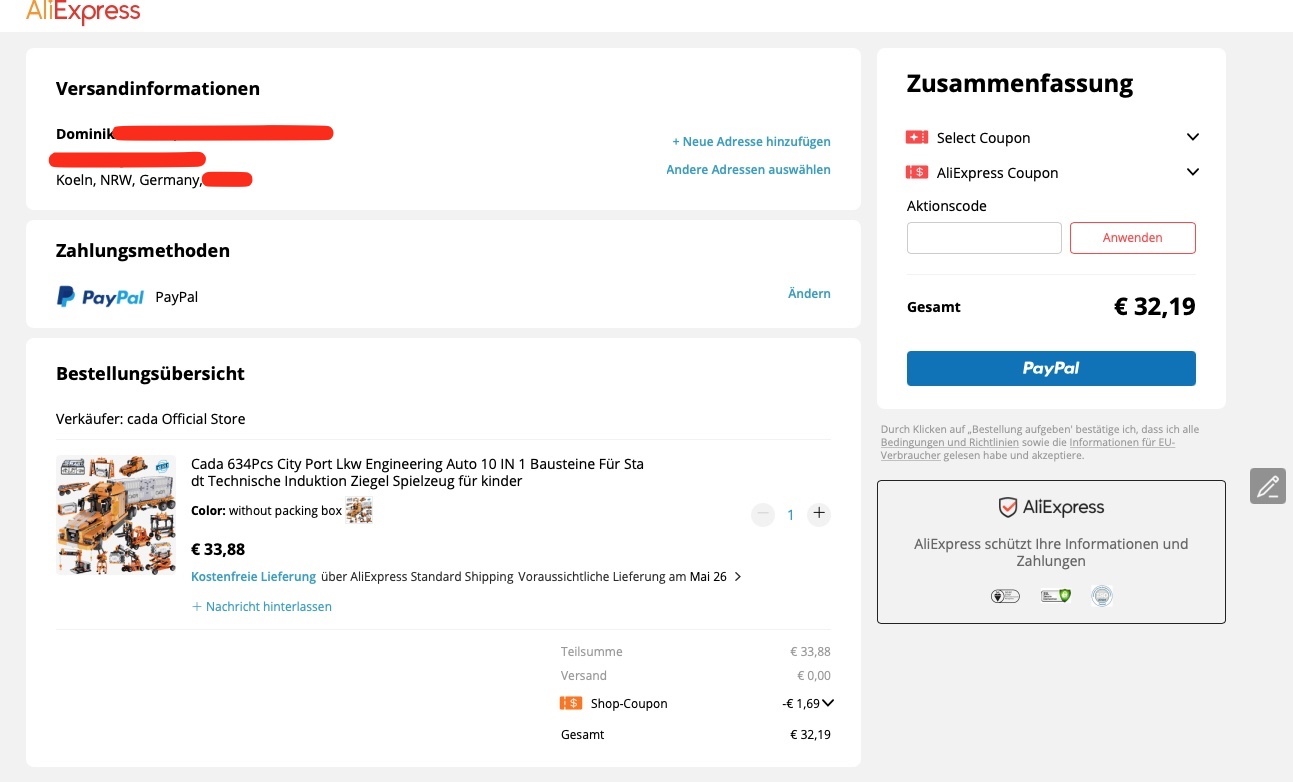1293x782 pixels.
Task: Click the Zusammenfassung heading
Action: tap(1020, 84)
